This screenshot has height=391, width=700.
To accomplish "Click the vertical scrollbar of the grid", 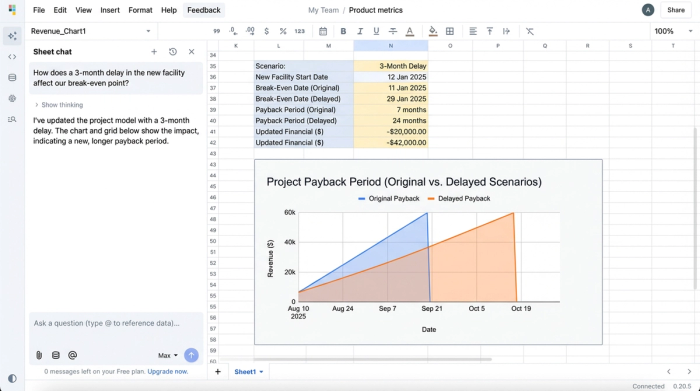I will (x=695, y=208).
